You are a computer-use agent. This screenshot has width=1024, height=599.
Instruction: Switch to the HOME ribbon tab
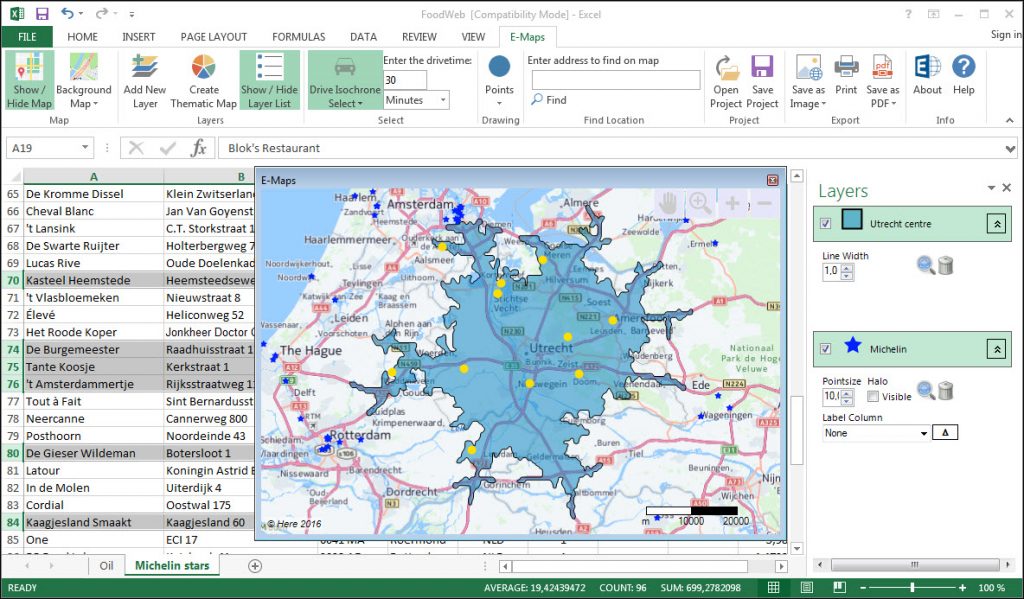[x=82, y=37]
